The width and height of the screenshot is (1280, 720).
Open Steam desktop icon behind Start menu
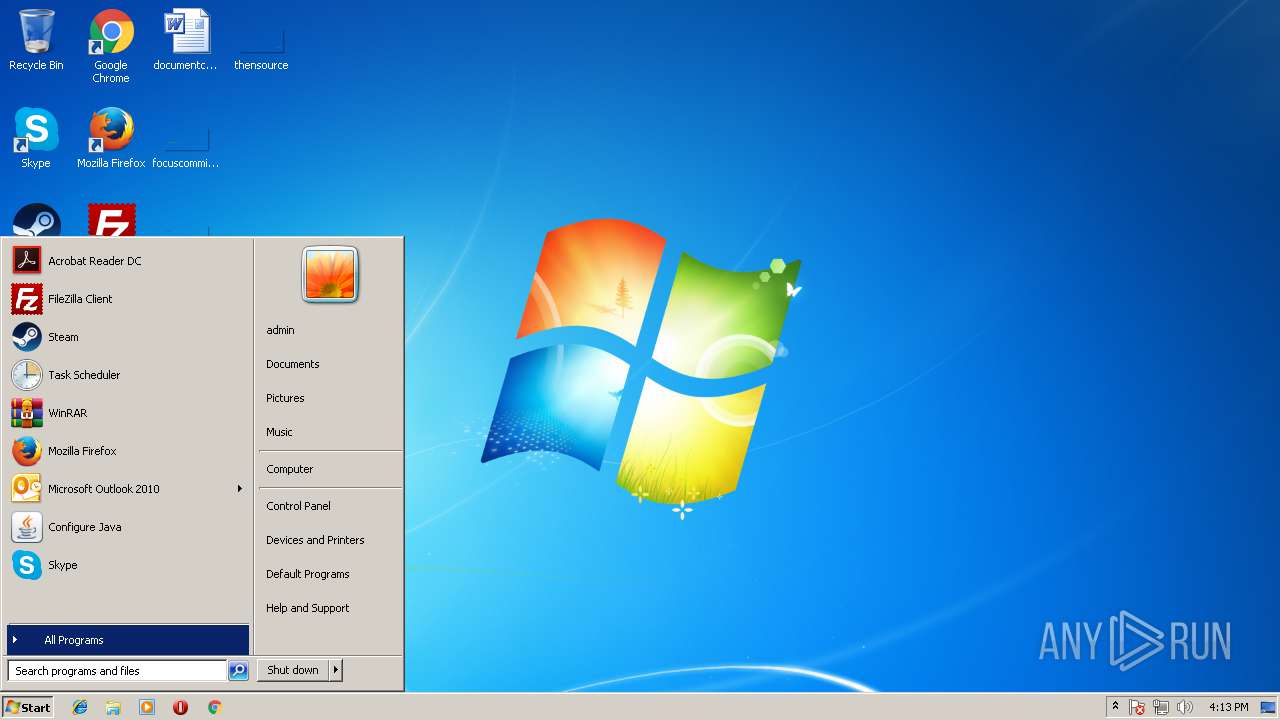pos(37,221)
